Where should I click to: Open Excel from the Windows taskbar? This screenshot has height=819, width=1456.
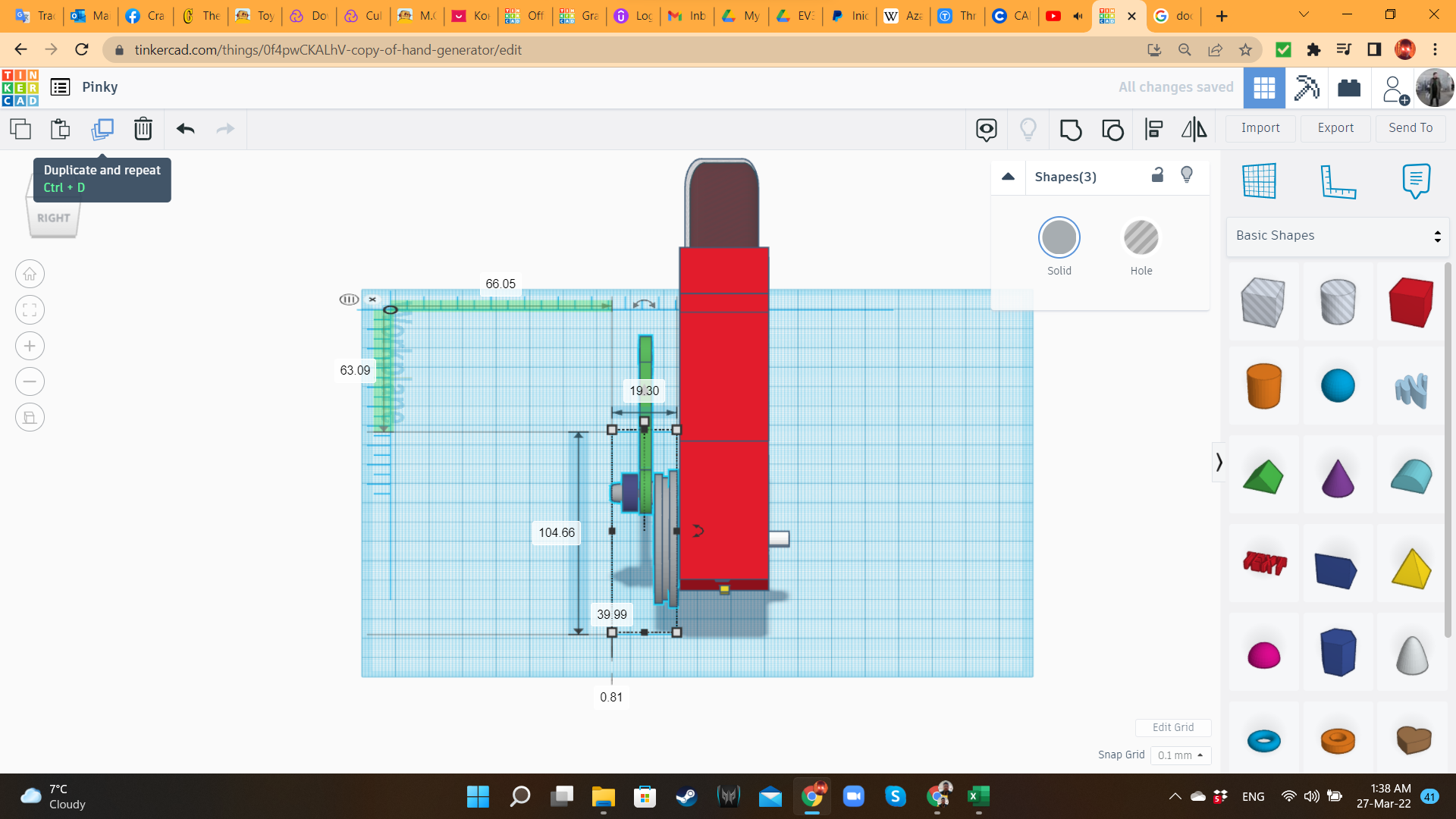978,796
